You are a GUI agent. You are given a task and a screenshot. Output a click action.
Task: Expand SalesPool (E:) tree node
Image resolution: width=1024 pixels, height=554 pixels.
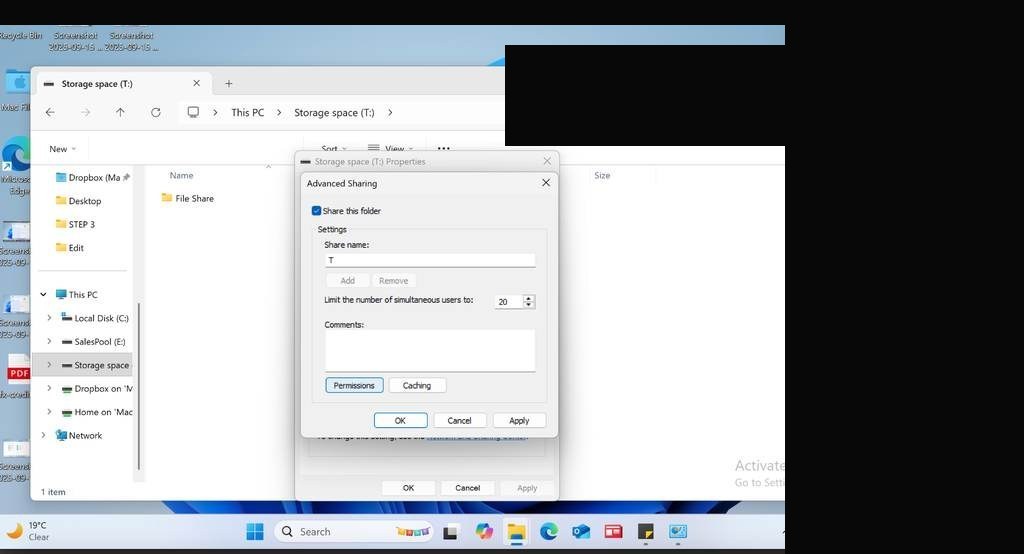pos(49,342)
